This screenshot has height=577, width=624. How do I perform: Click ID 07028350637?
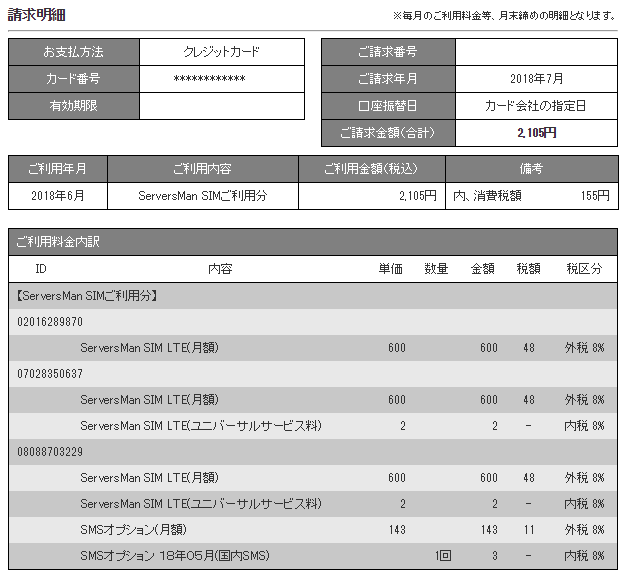click(x=50, y=374)
